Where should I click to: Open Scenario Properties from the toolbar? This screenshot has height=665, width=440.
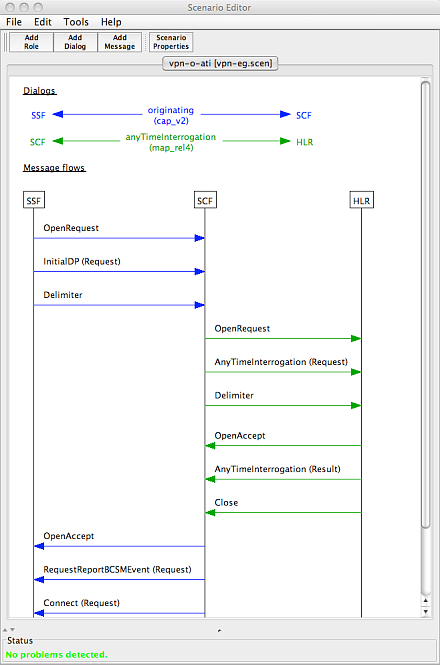coord(171,42)
